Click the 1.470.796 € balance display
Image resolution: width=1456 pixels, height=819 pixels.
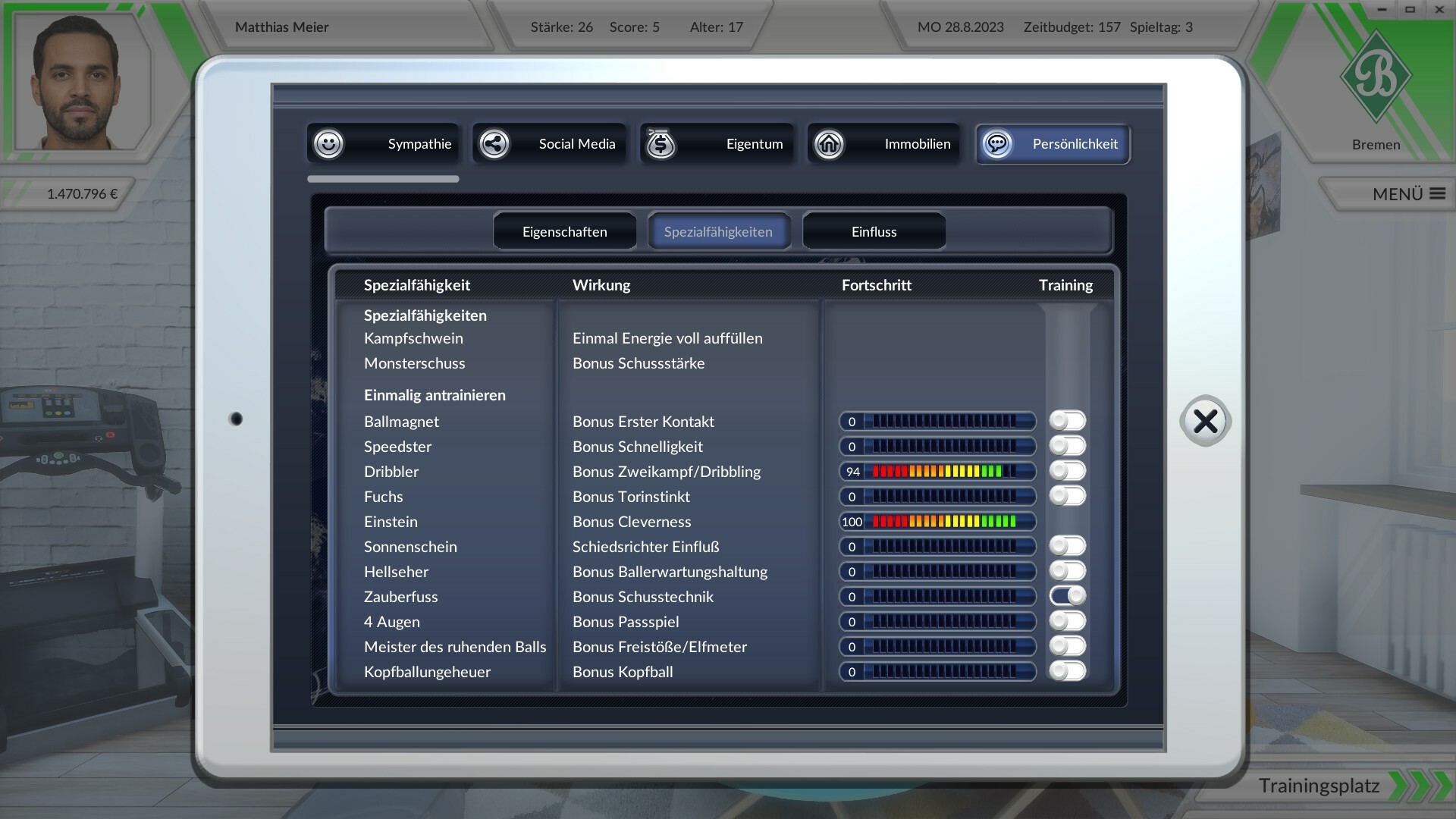83,194
